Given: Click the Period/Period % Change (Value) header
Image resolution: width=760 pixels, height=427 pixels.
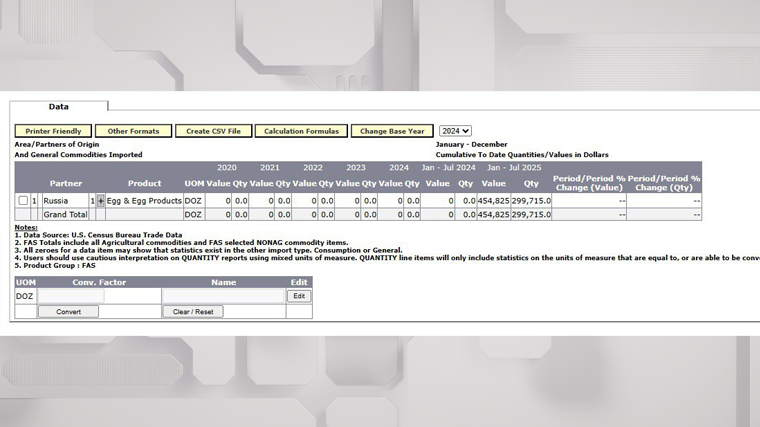Looking at the screenshot, I should click(589, 183).
